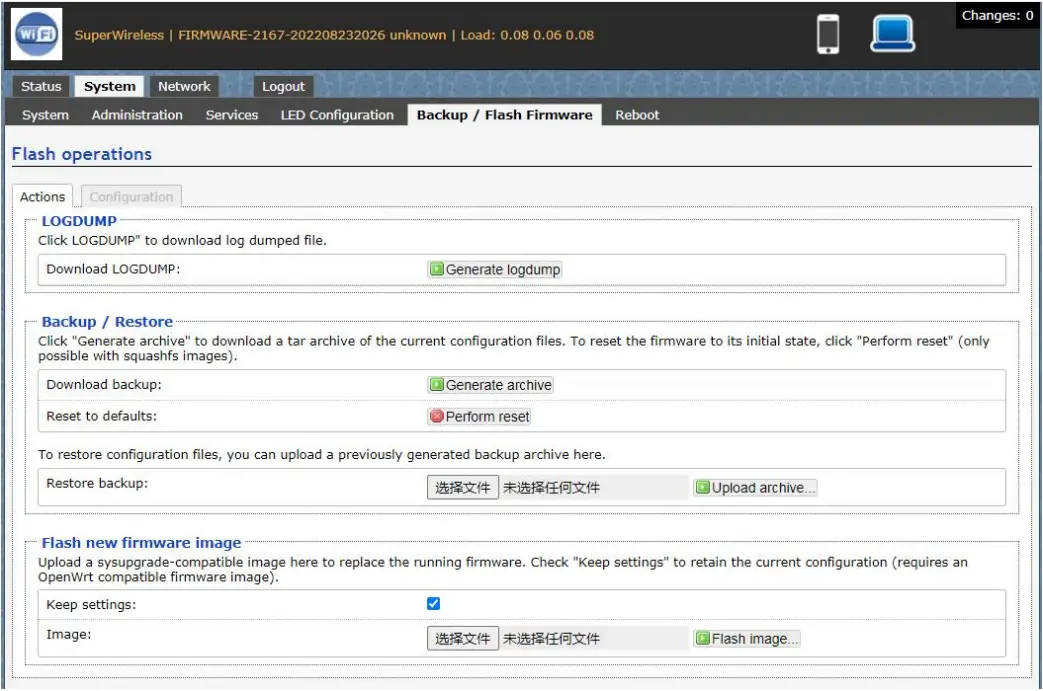Click the red Perform reset icon
This screenshot has height=691, width=1043.
point(437,417)
